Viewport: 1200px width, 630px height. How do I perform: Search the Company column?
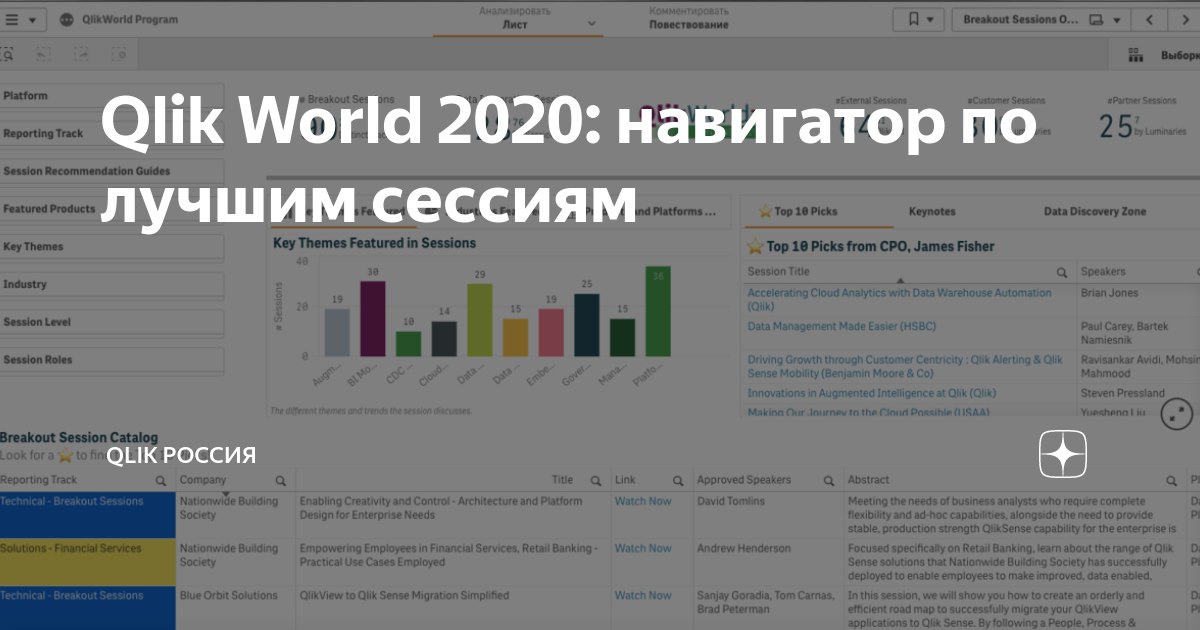click(280, 481)
